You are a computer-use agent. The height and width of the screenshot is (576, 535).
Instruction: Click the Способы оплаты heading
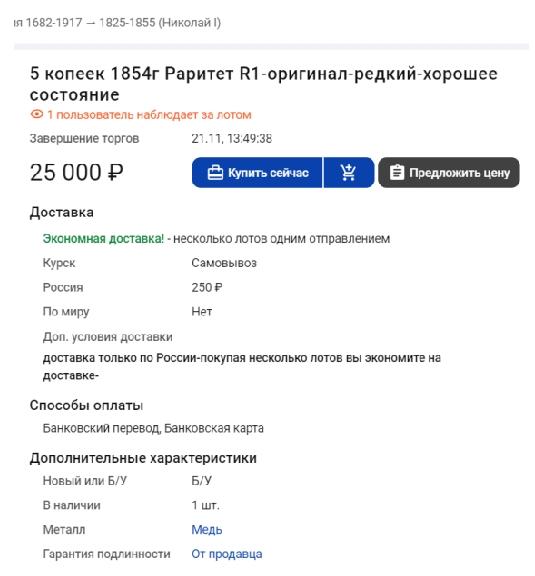click(86, 405)
